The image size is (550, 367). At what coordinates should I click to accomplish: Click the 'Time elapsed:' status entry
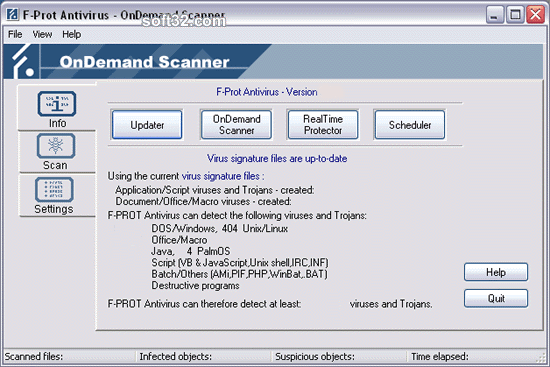(440, 356)
